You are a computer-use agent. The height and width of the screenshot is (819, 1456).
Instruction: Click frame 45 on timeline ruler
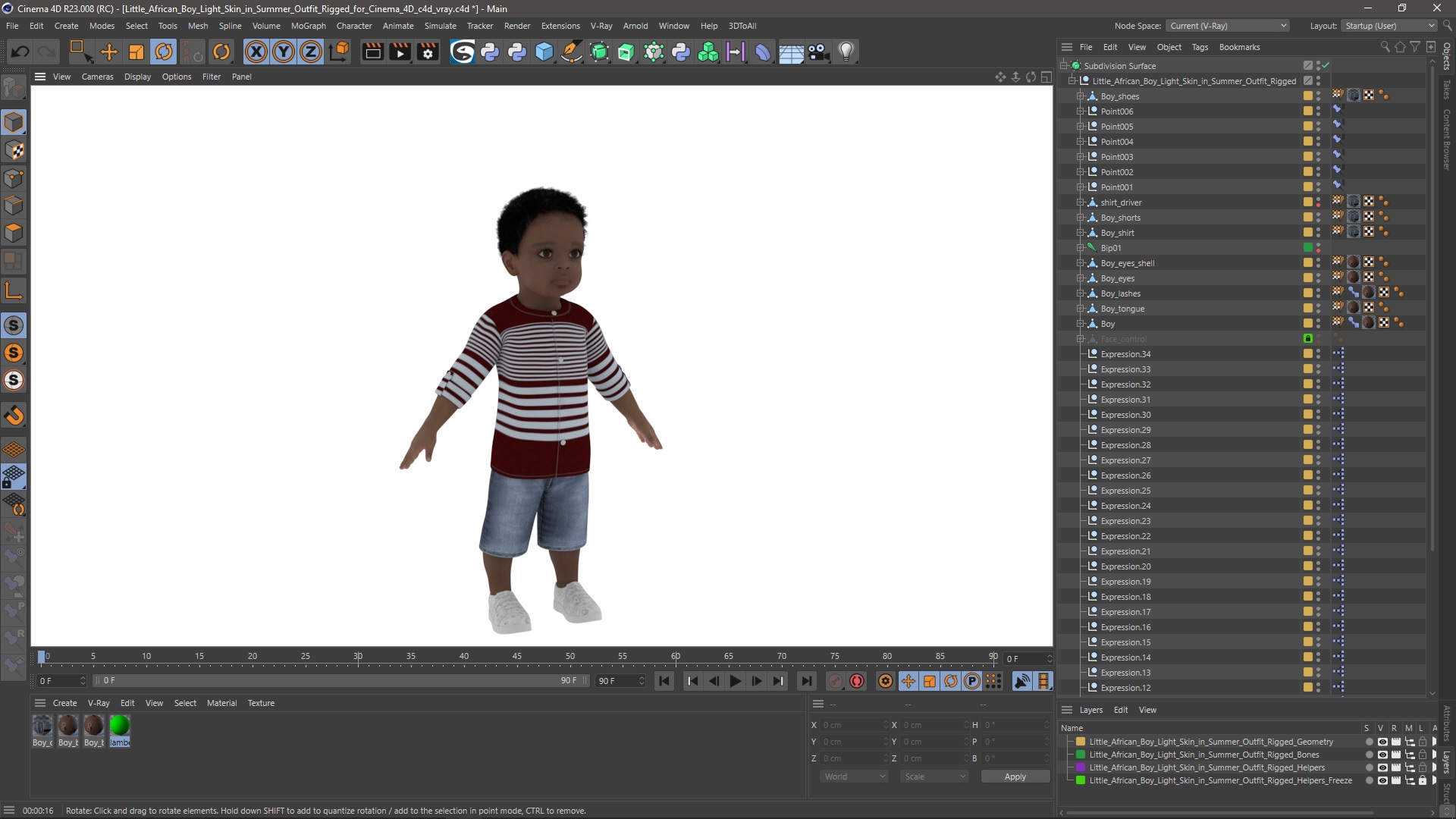pyautogui.click(x=516, y=656)
